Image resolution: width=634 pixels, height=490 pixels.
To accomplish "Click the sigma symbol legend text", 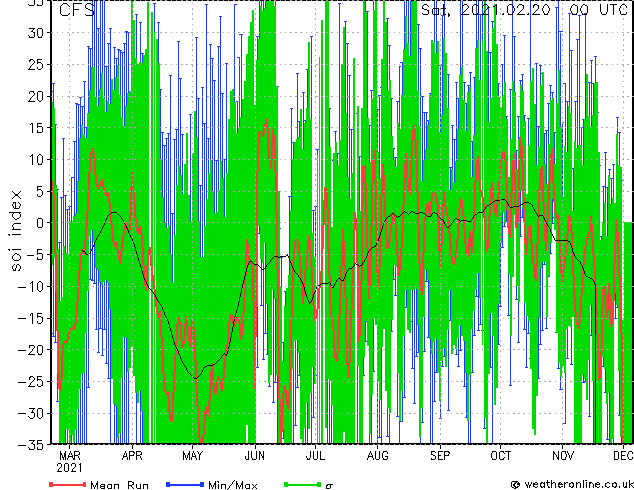I will [x=329, y=486].
